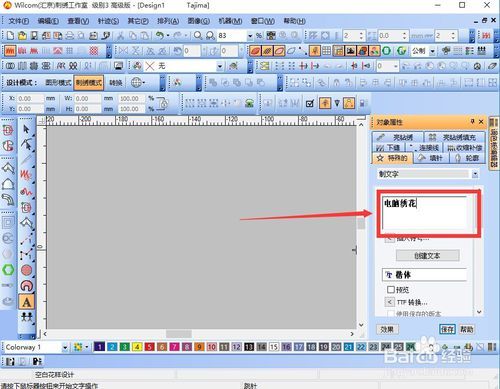500x389 pixels.
Task: Choose the Reshape Object tool below the arrow
Action: [26, 144]
